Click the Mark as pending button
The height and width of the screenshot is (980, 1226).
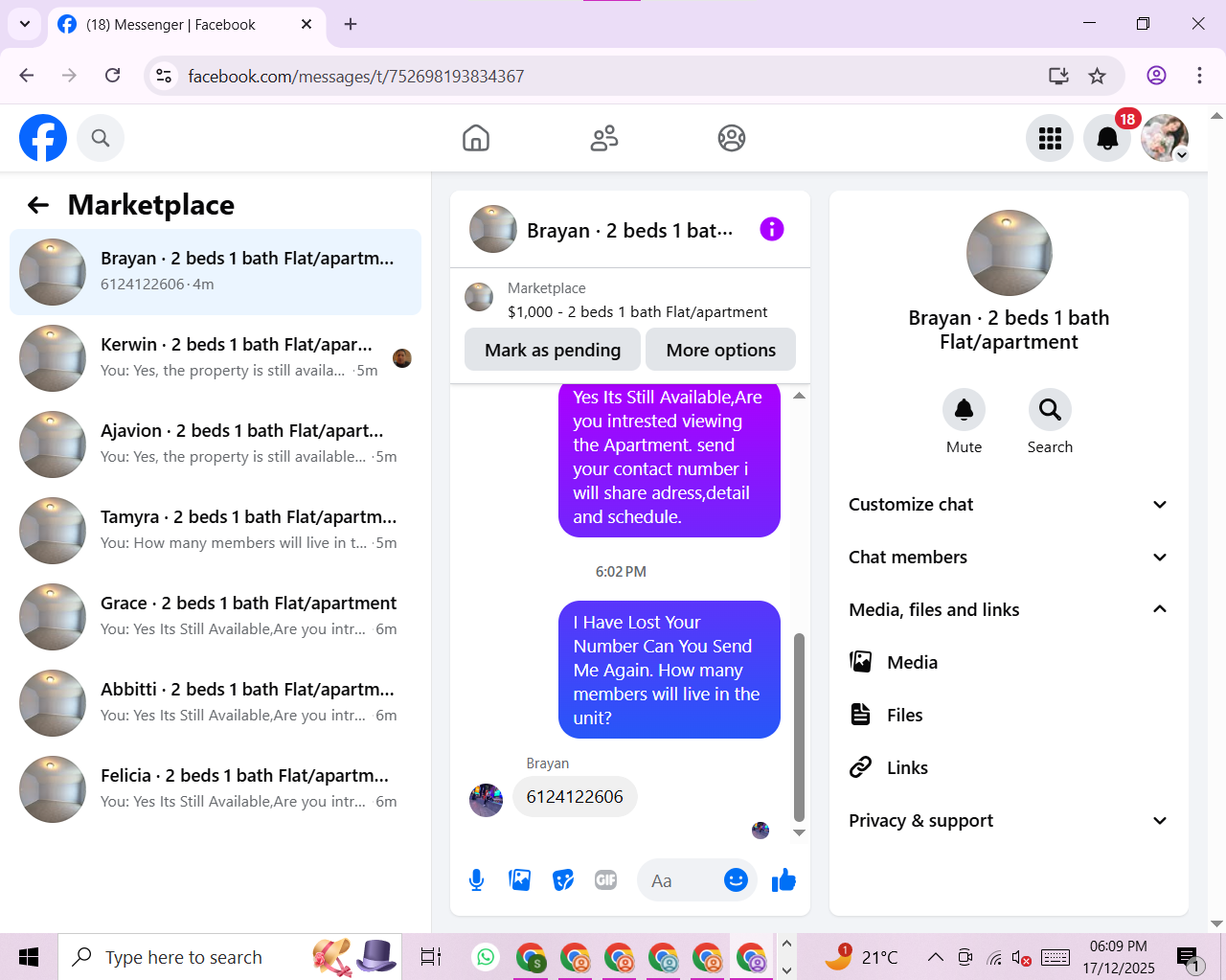(553, 350)
